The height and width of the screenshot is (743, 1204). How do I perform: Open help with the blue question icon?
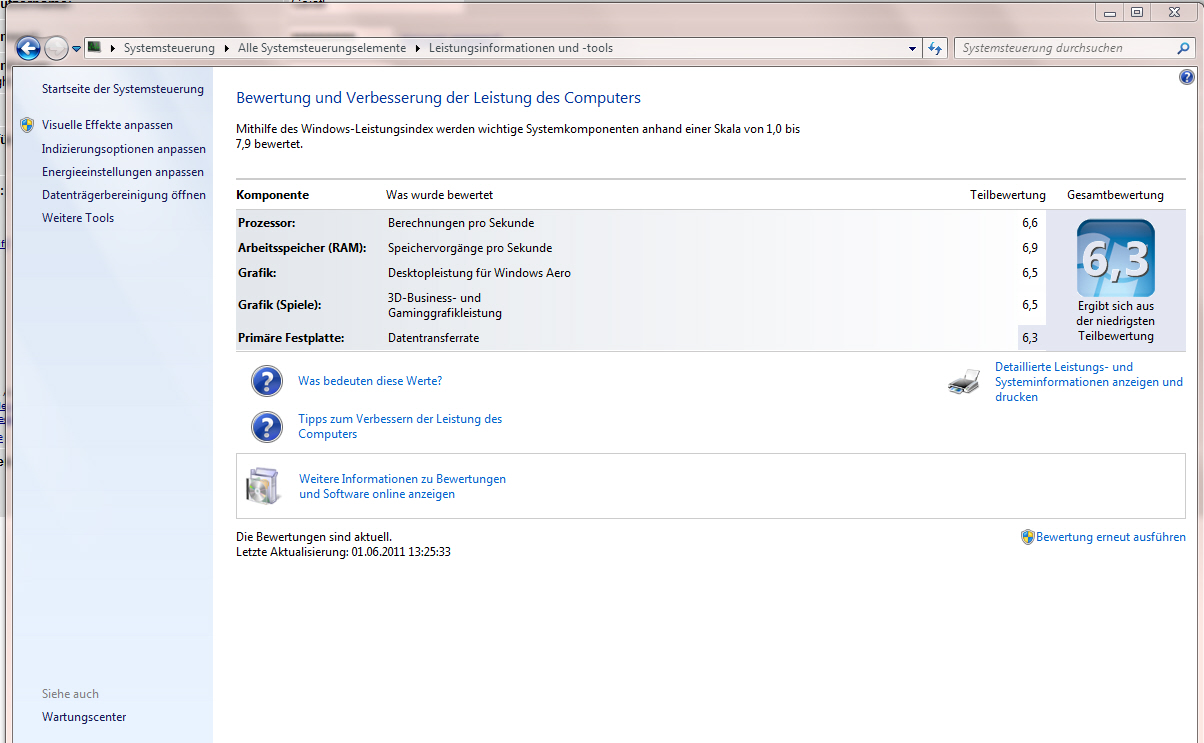[1187, 77]
